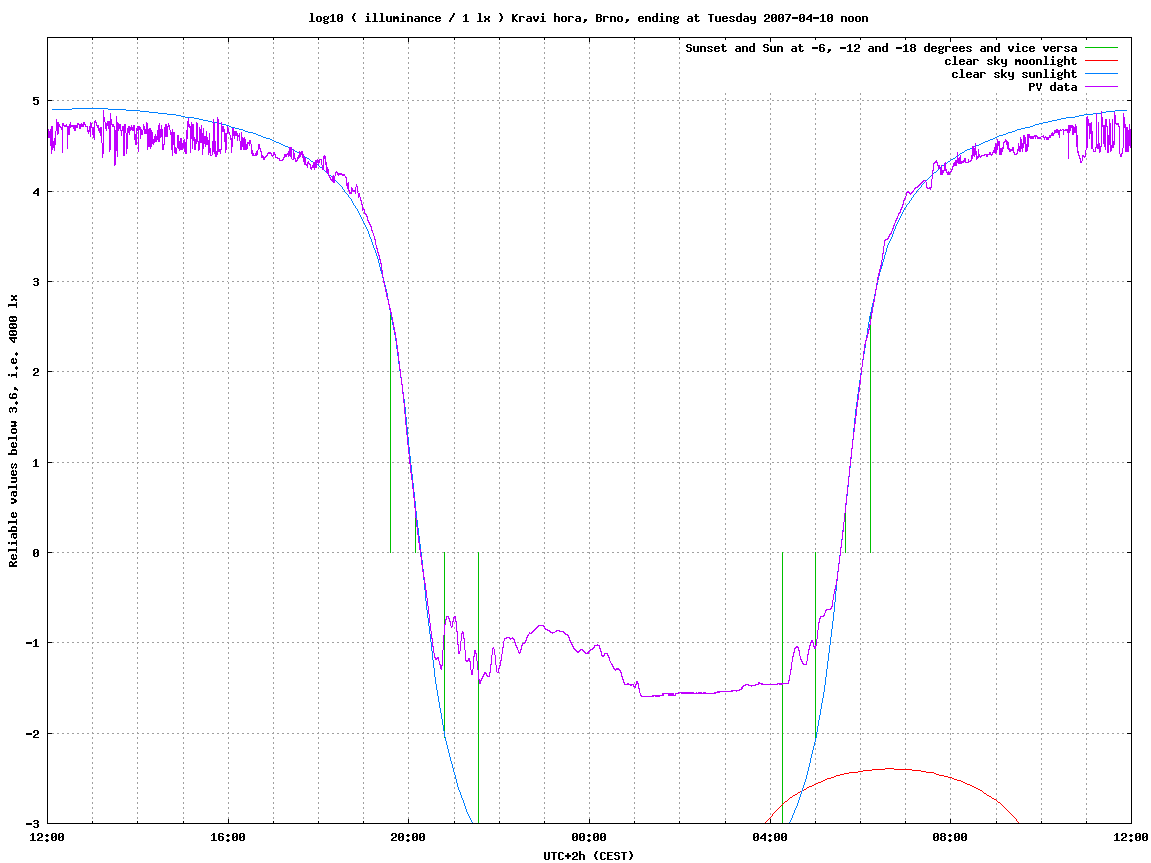Click the legend entry 'Sunset and Sun at -6, -12 and -18 degrees'
Viewport: 1151px width, 863px height.
point(881,48)
